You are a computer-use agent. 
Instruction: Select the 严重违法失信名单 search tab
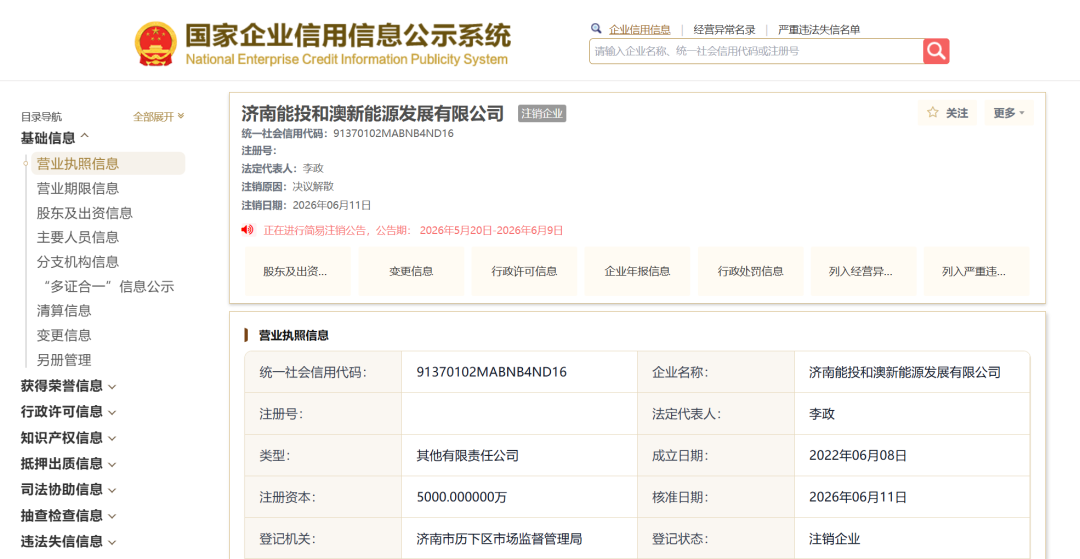[819, 30]
